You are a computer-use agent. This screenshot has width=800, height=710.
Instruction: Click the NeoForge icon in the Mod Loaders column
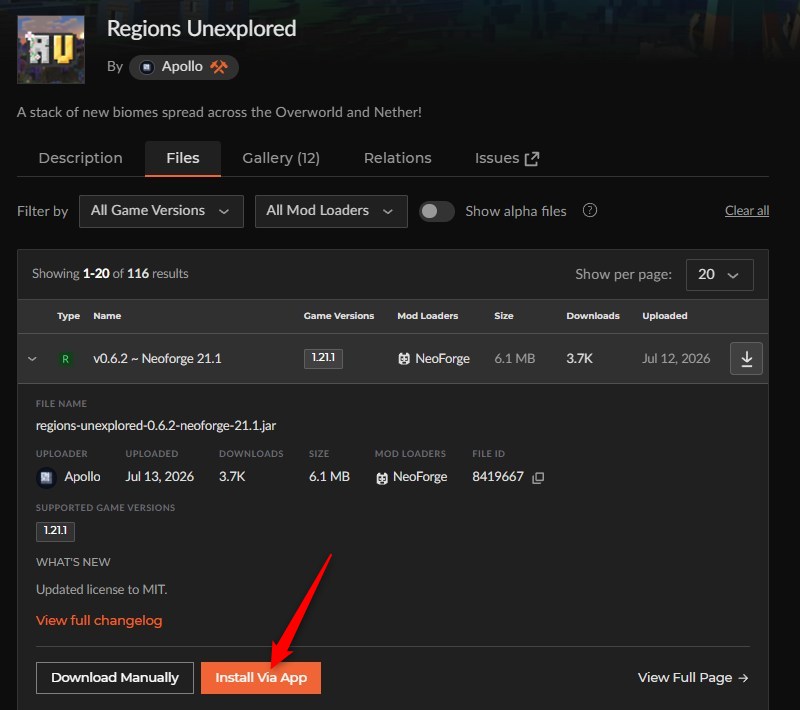404,359
